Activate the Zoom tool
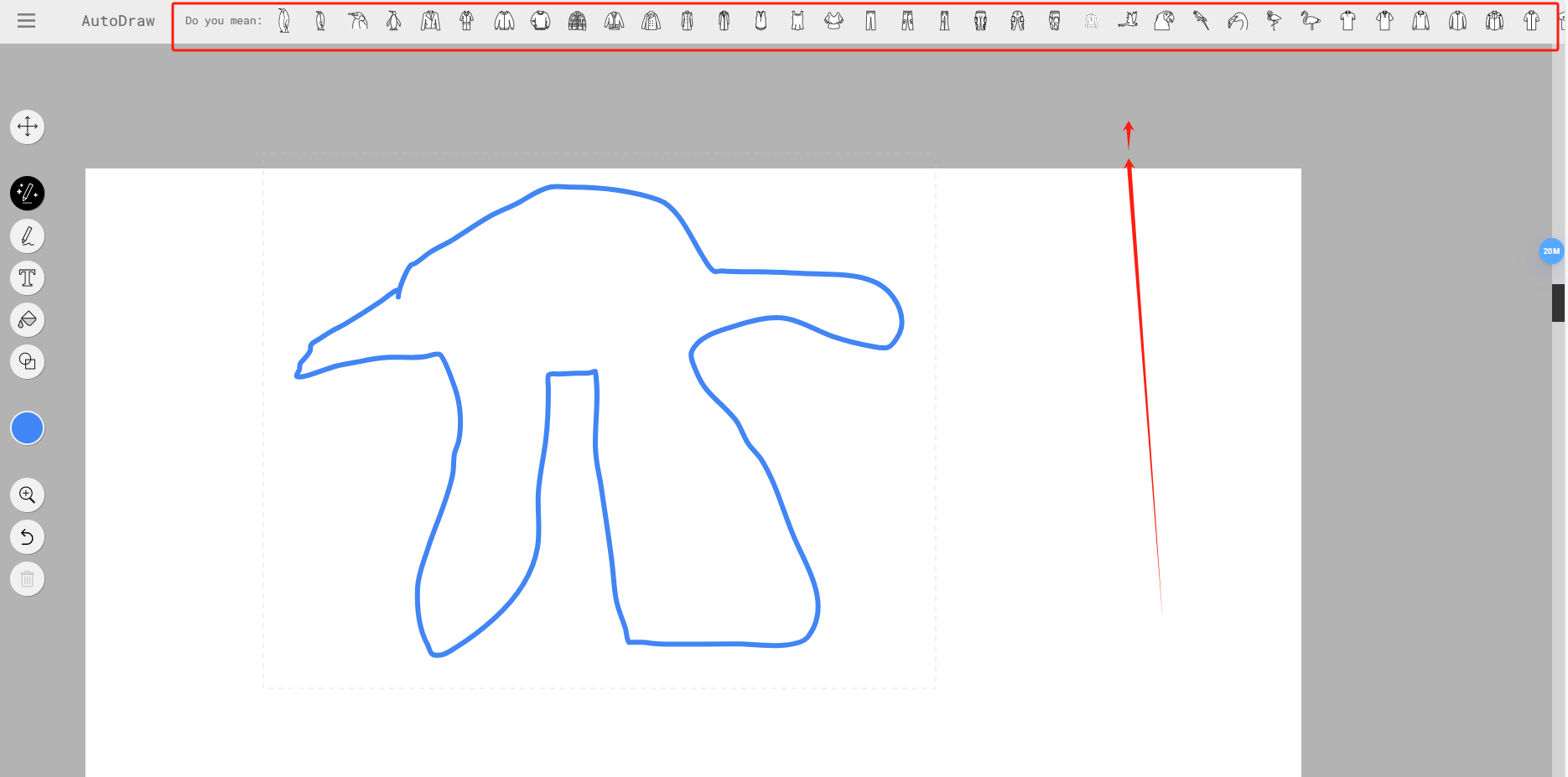This screenshot has height=777, width=1568. [27, 495]
